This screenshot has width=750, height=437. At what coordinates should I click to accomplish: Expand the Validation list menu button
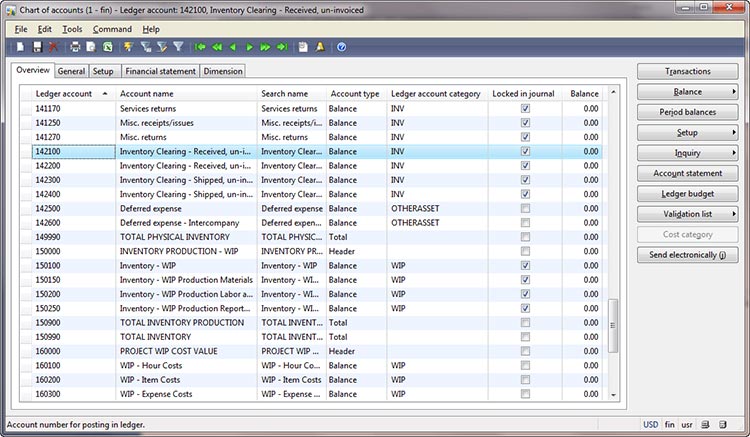point(687,214)
